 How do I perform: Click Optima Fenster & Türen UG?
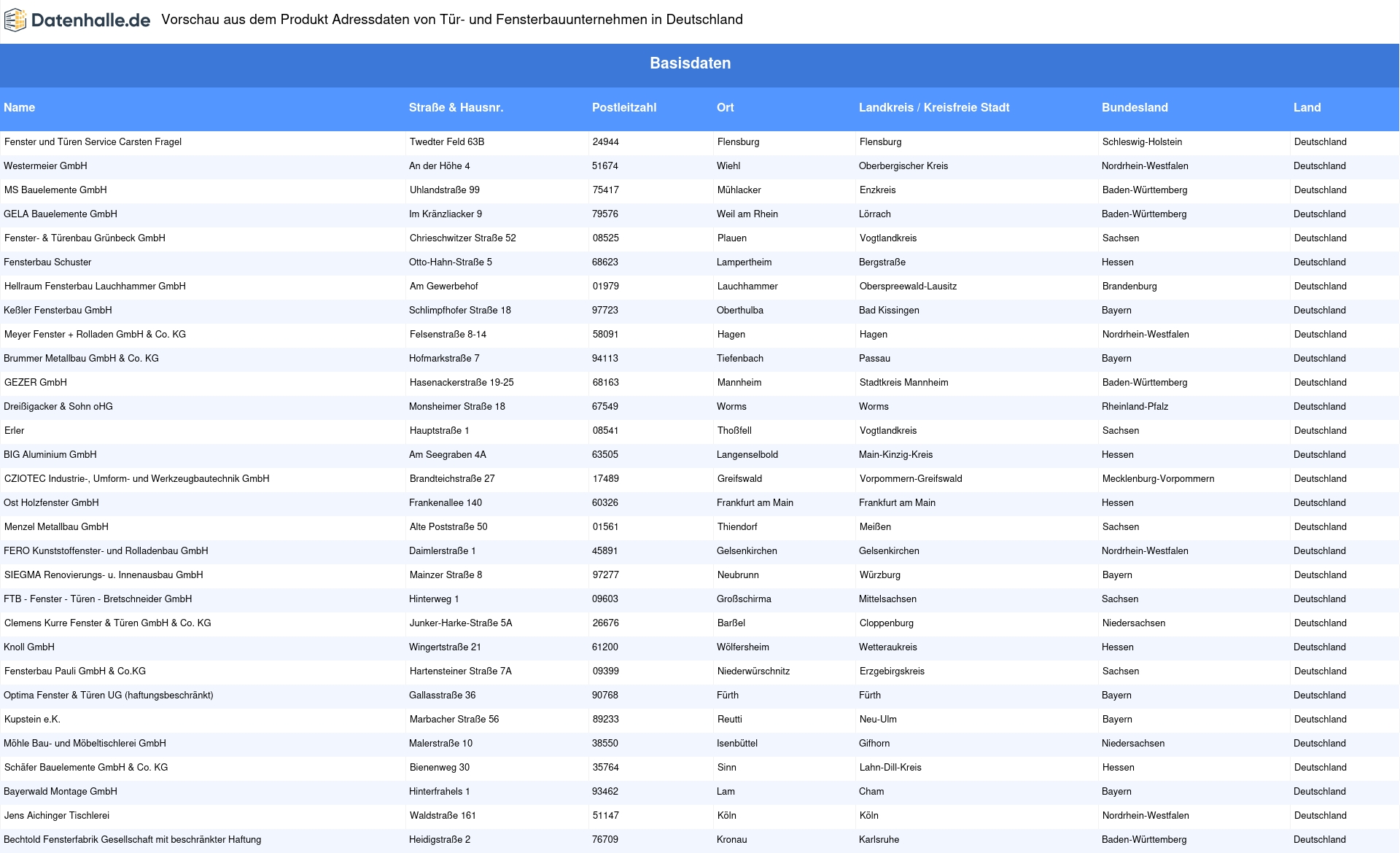click(x=109, y=695)
